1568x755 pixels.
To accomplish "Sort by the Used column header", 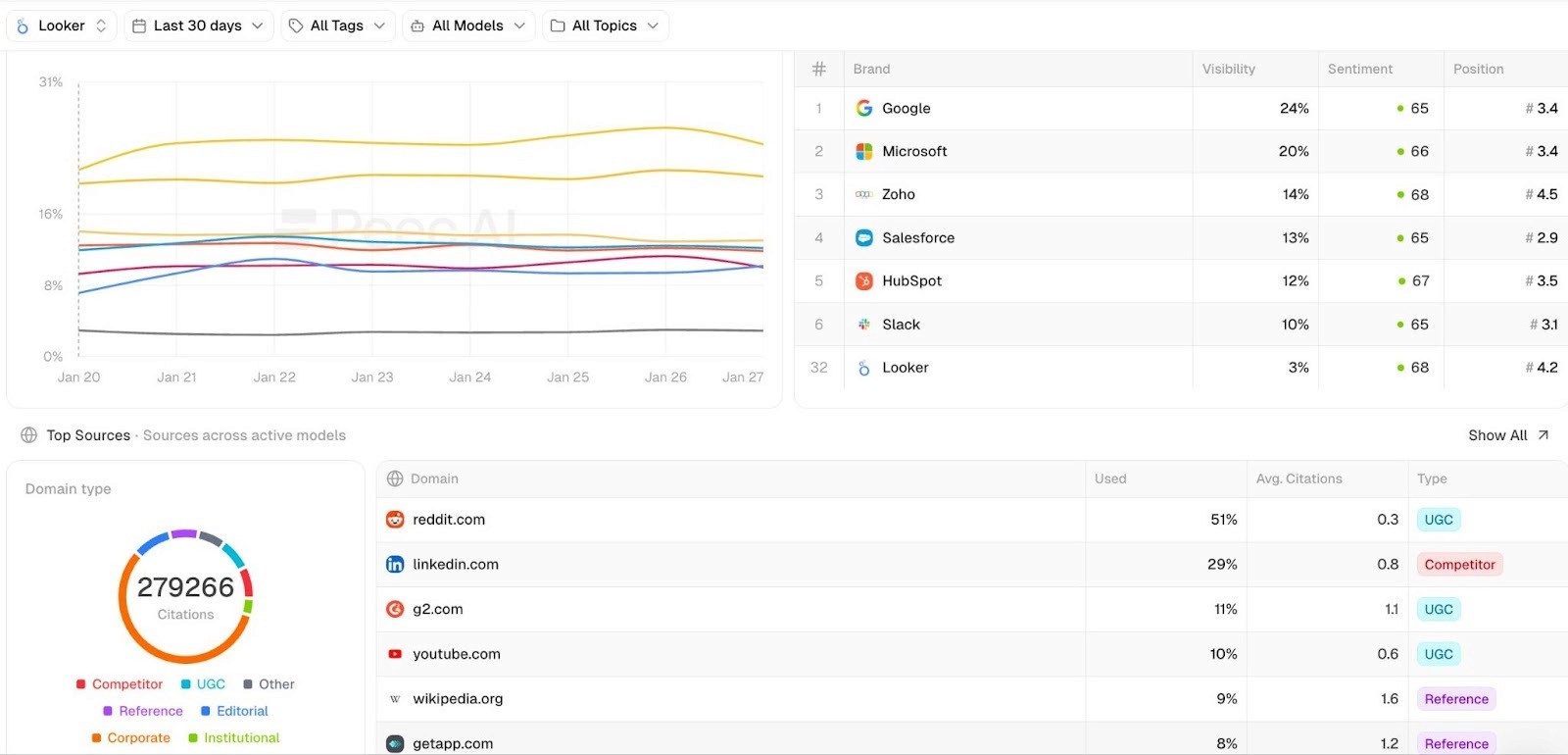I will click(1110, 478).
